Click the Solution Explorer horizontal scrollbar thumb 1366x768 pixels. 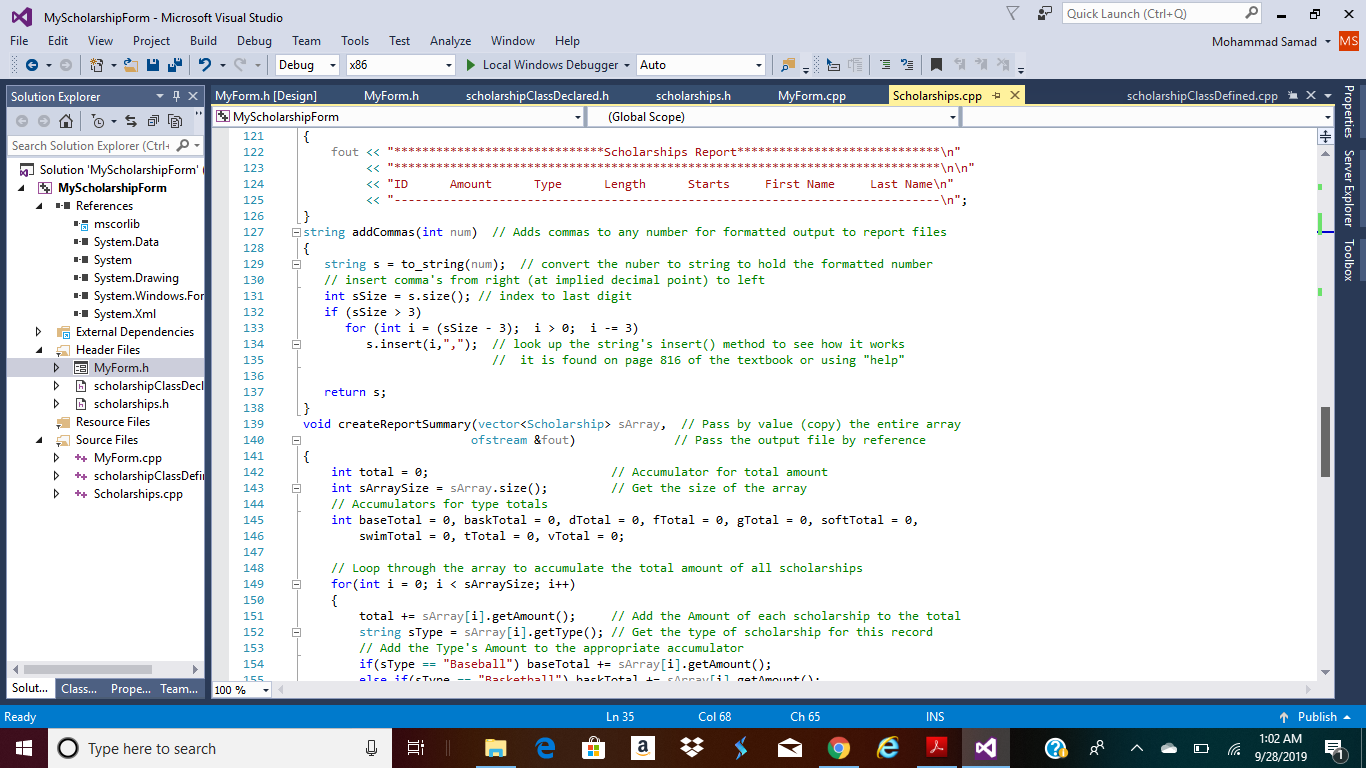87,669
